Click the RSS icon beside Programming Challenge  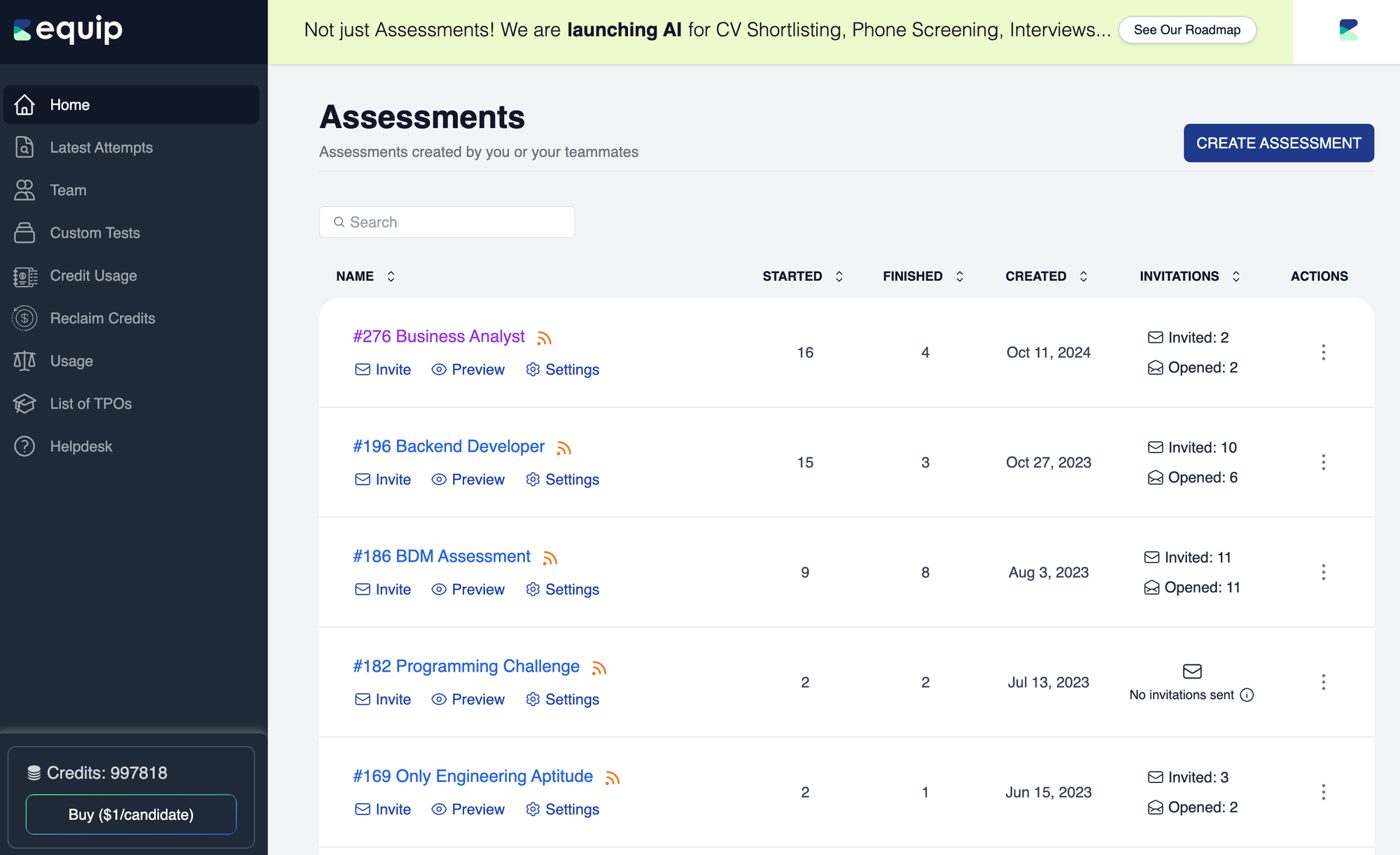[598, 668]
